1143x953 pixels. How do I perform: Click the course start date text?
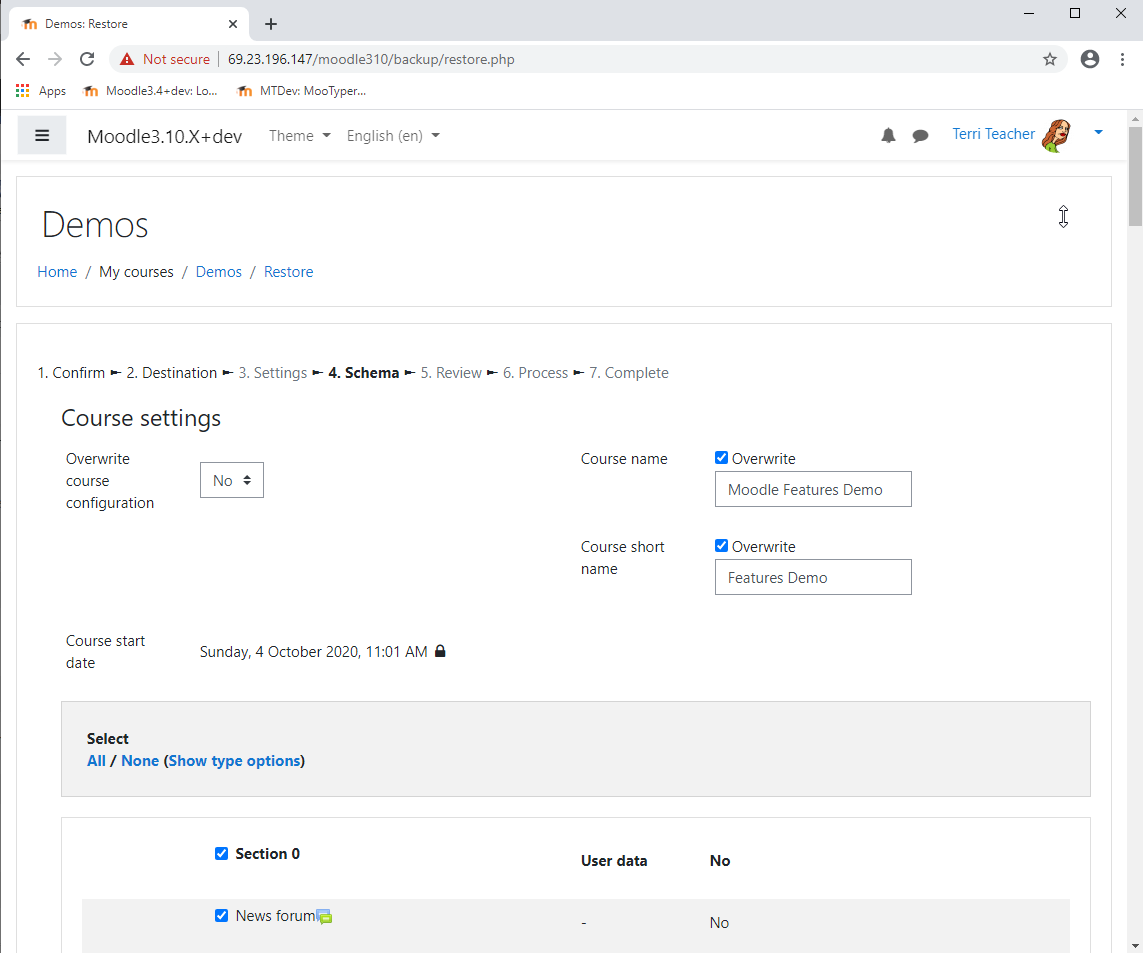(x=313, y=651)
